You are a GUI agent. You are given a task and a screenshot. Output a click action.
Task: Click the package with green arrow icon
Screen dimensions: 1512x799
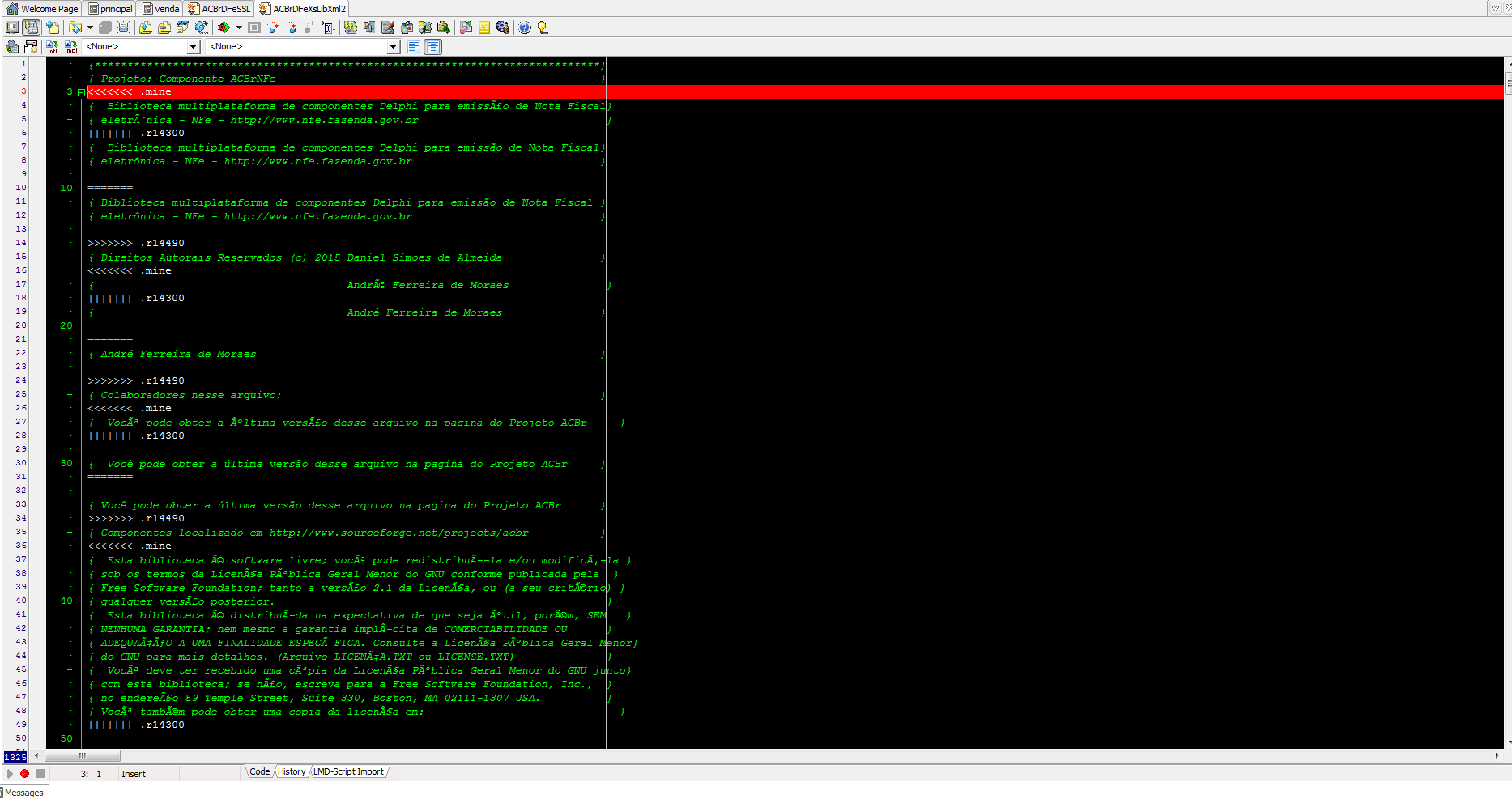[444, 28]
